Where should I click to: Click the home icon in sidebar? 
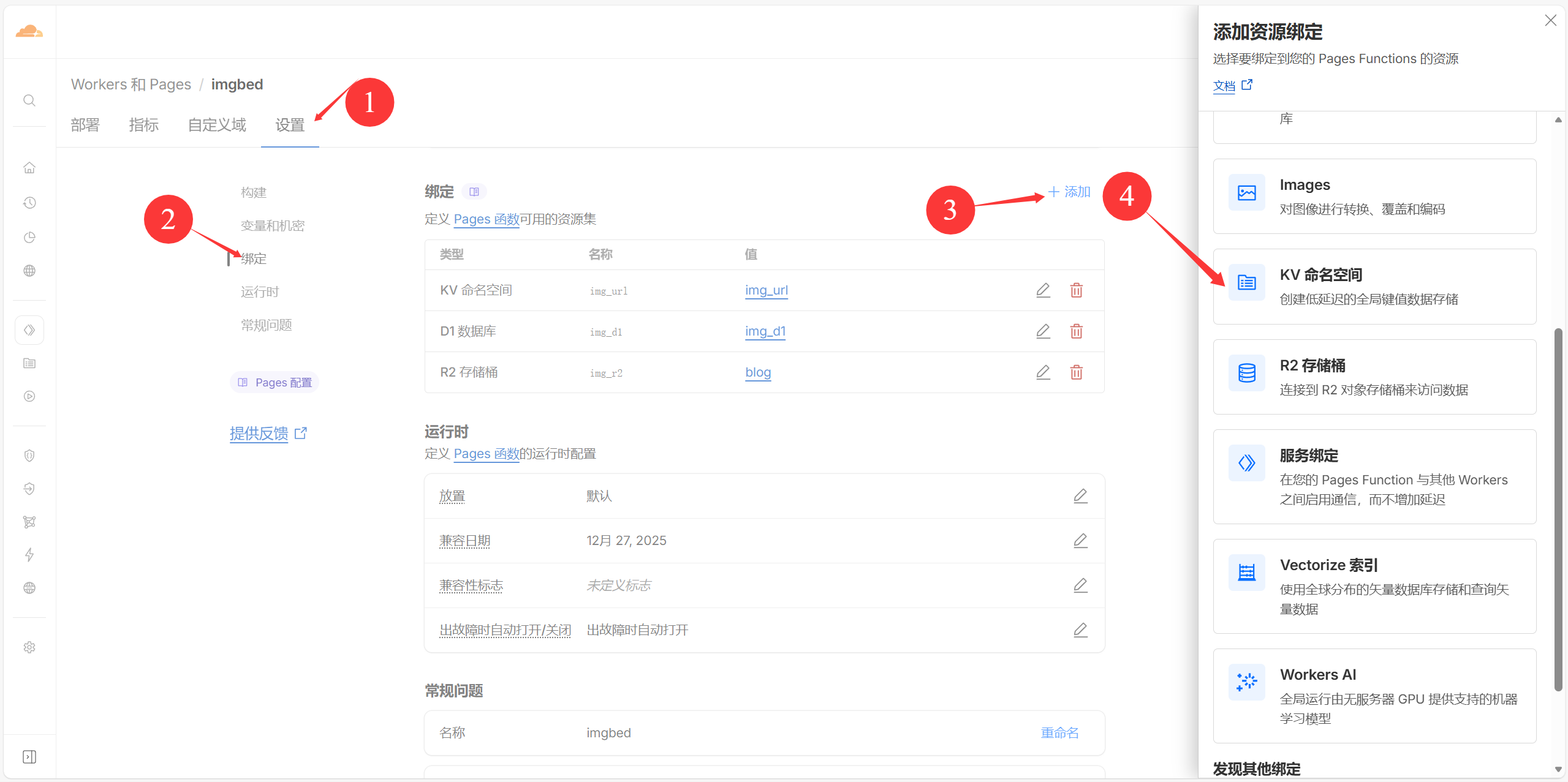(x=29, y=168)
